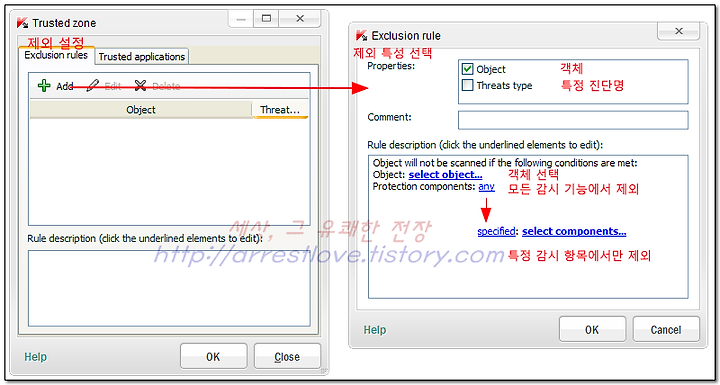Click OK in Exclusion rule dialog
This screenshot has width=720, height=385.
click(x=592, y=329)
